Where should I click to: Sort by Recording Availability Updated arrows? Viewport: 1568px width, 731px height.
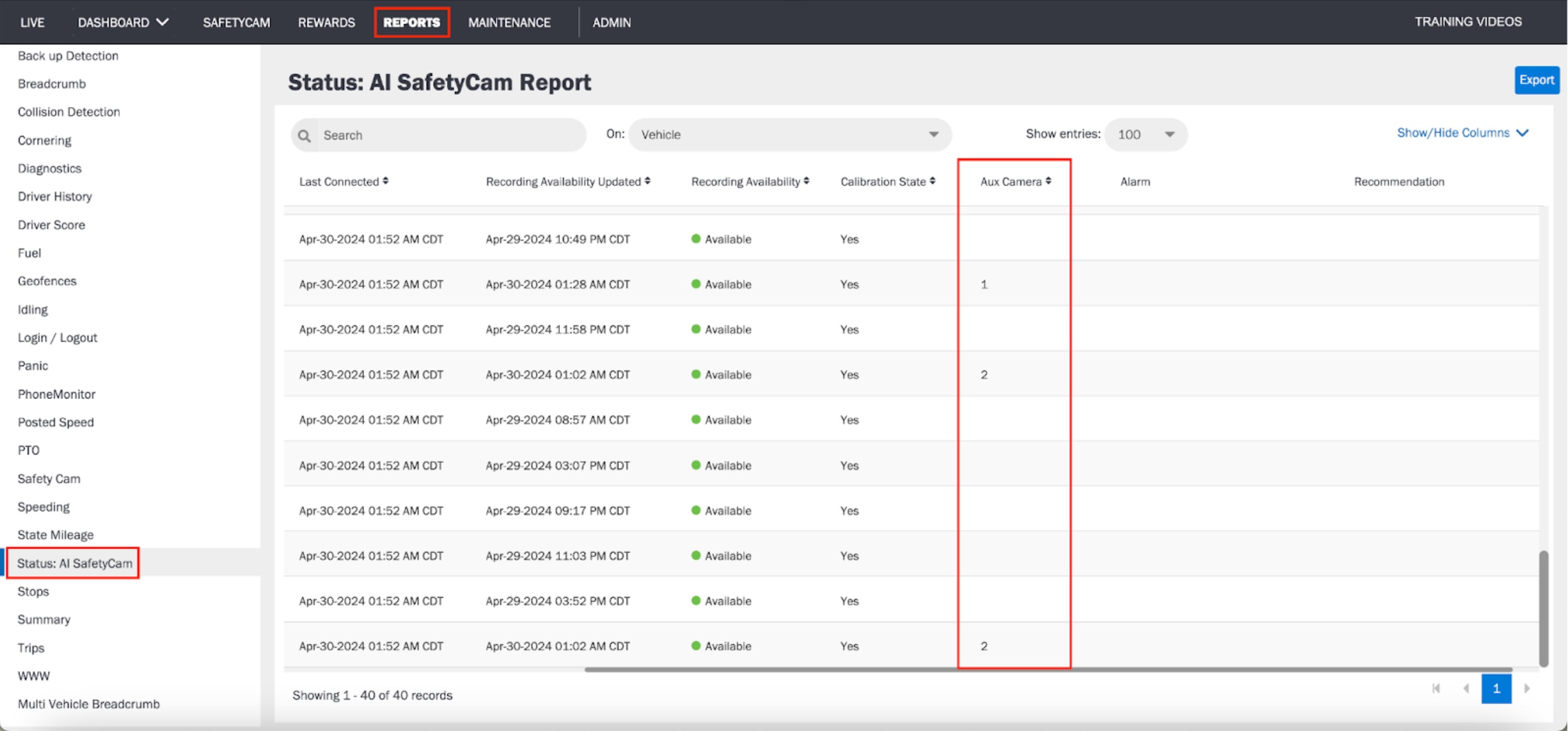[648, 181]
